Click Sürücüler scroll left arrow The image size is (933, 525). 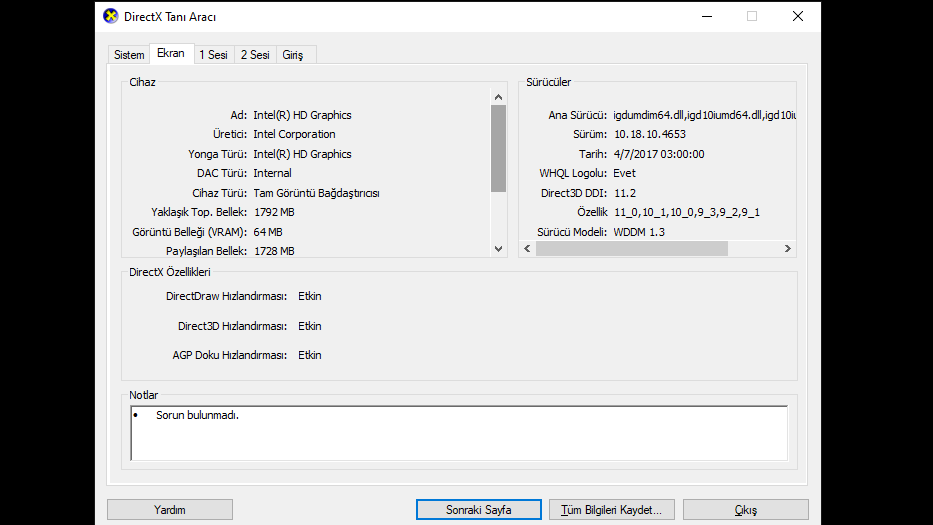(x=527, y=248)
